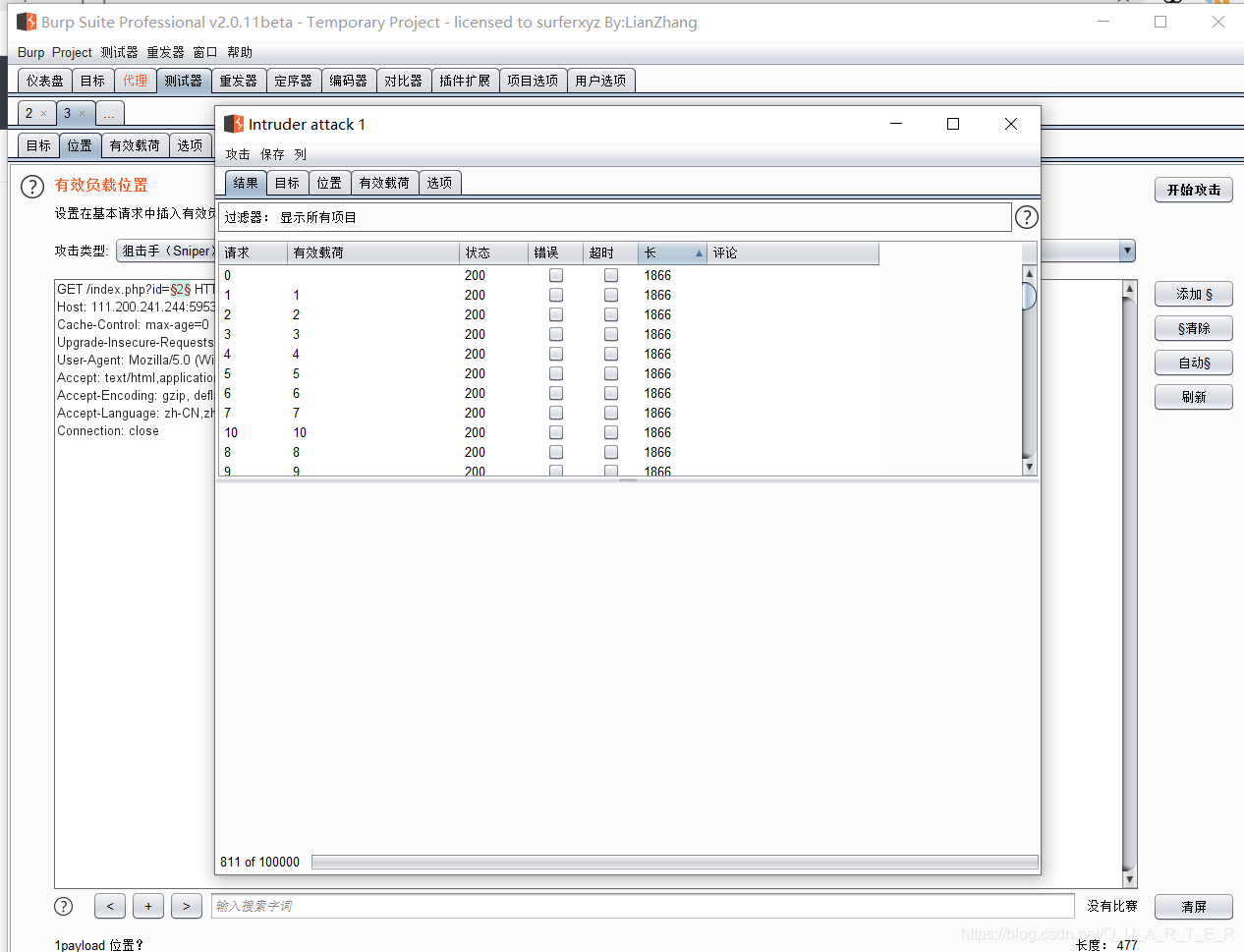
Task: Open the 插件扩展 tab
Action: [x=465, y=81]
